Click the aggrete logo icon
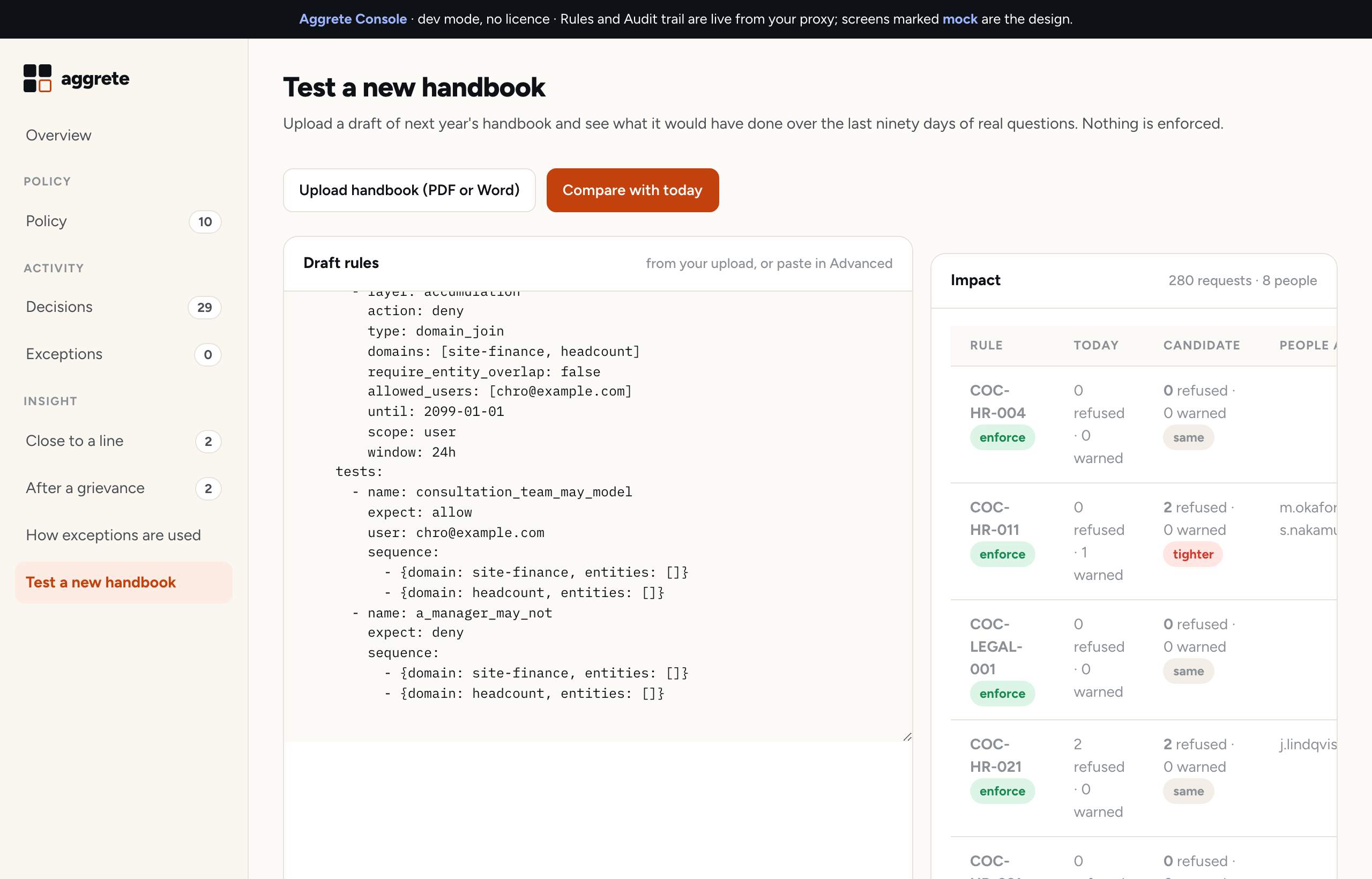 (38, 78)
